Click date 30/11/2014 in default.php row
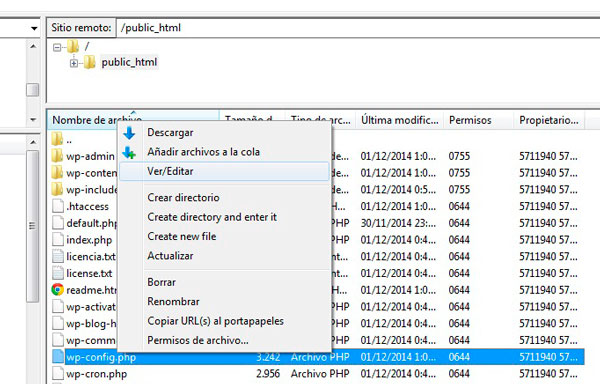 [398, 223]
